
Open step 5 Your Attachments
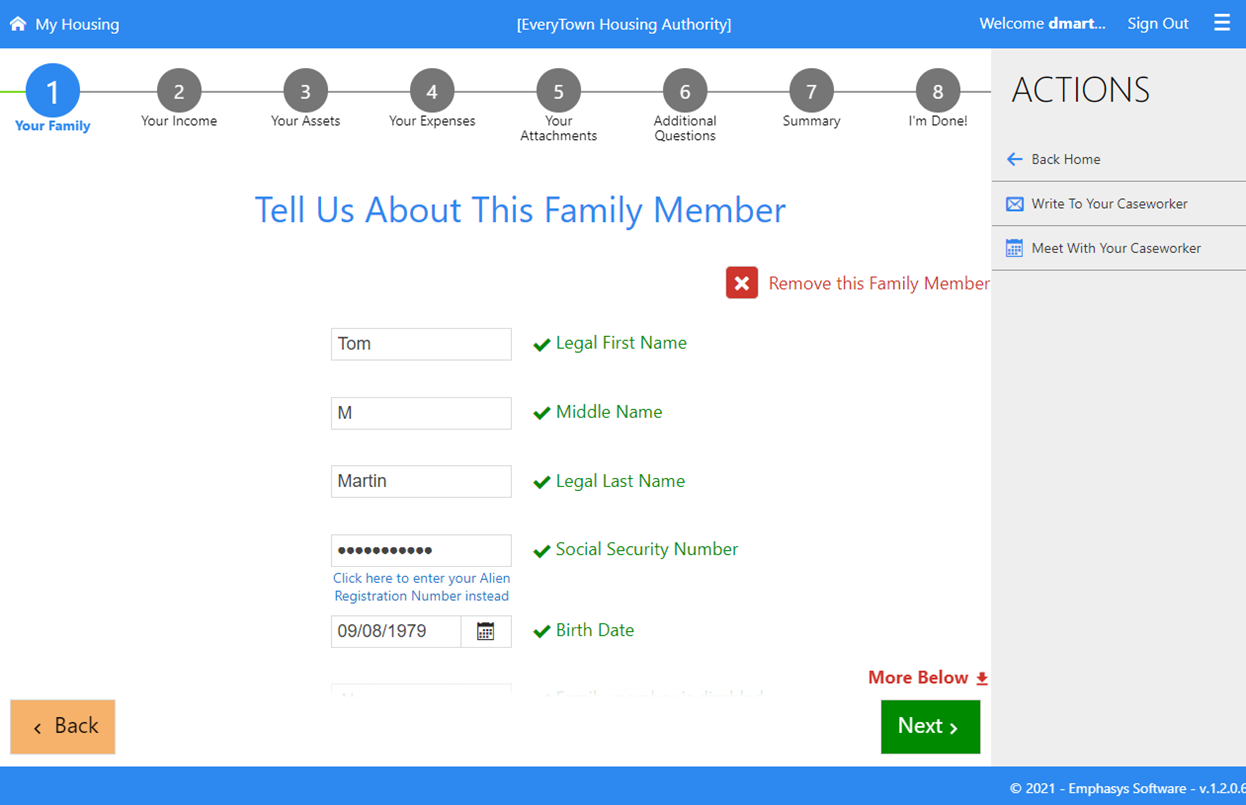558,92
